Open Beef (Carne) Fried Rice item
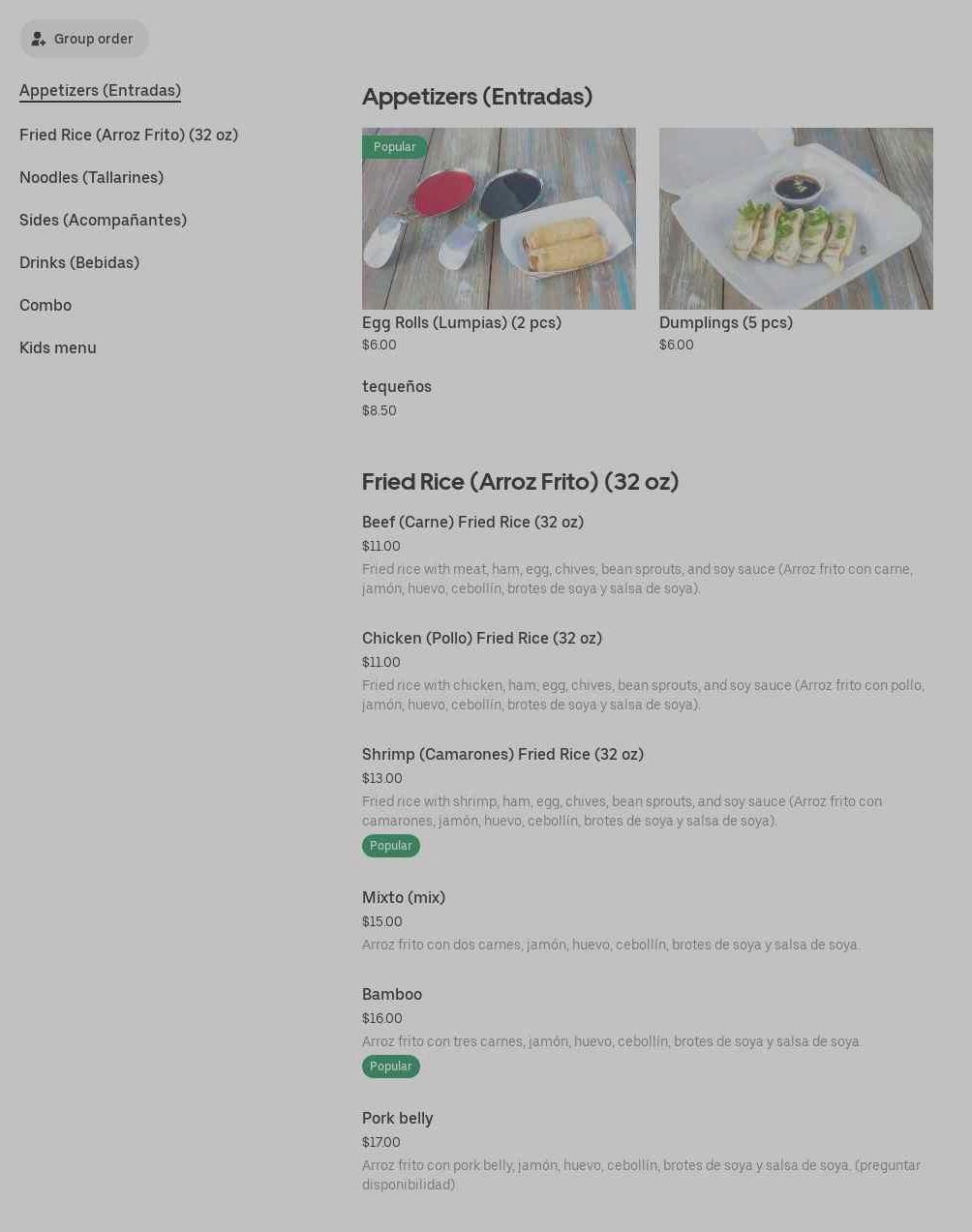Screen dimensions: 972x1232 [x=472, y=523]
